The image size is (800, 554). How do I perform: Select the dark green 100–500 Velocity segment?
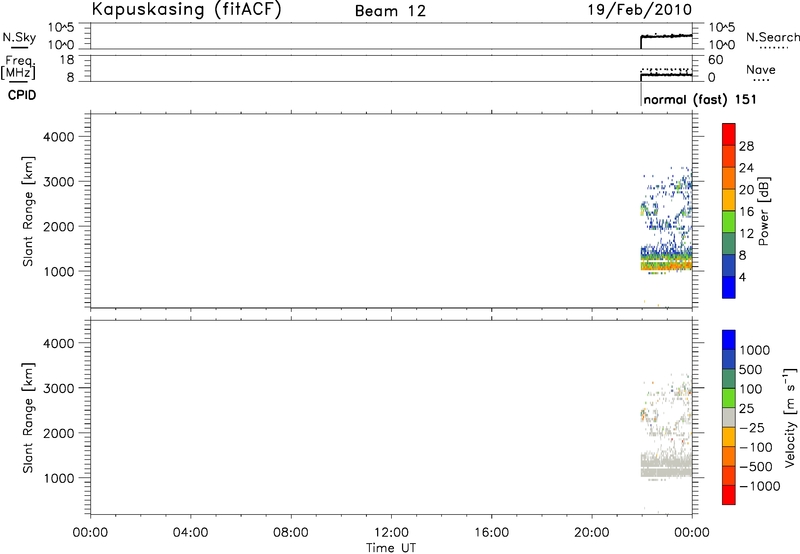(x=729, y=379)
